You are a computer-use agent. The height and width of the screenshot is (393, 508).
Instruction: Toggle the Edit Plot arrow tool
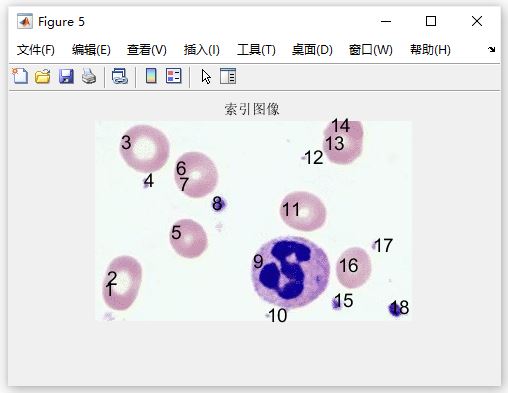pyautogui.click(x=206, y=77)
